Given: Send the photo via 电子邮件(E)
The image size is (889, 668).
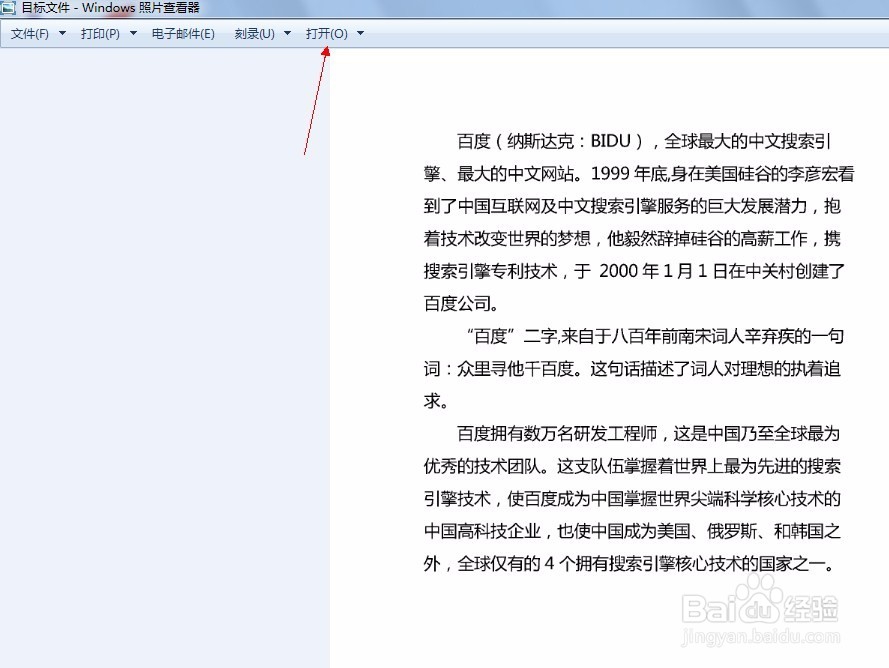Looking at the screenshot, I should pyautogui.click(x=184, y=33).
